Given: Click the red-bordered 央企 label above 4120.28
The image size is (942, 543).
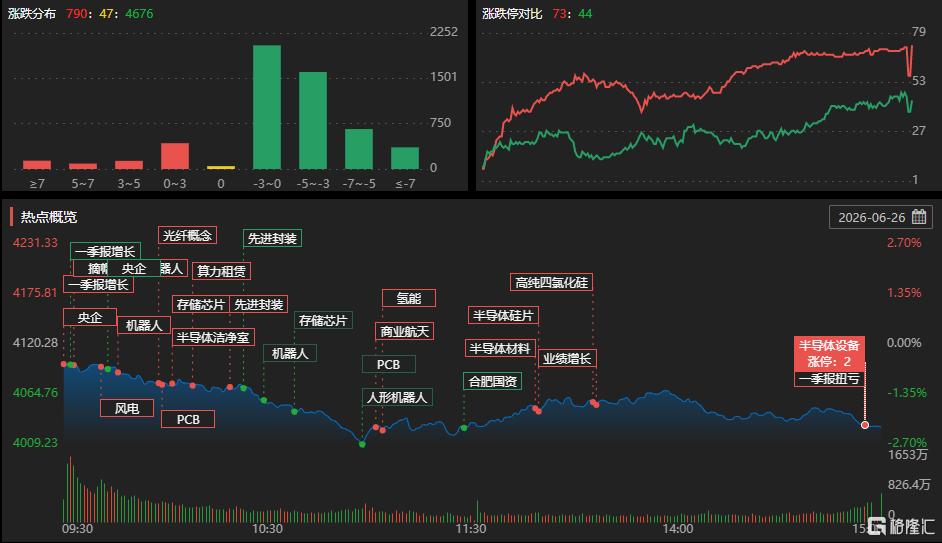Looking at the screenshot, I should (x=90, y=317).
